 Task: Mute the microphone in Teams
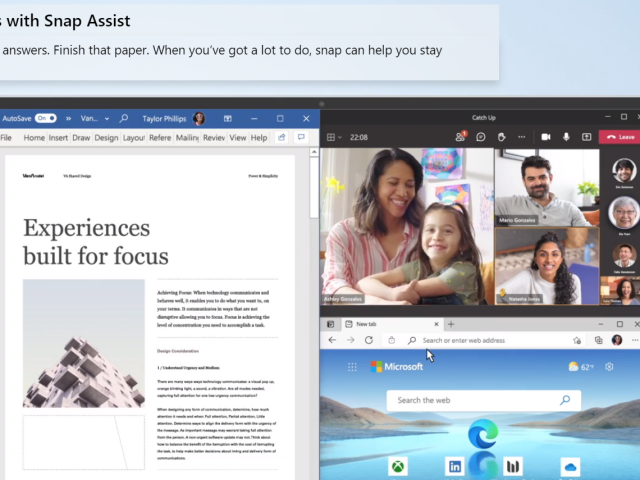coord(566,137)
